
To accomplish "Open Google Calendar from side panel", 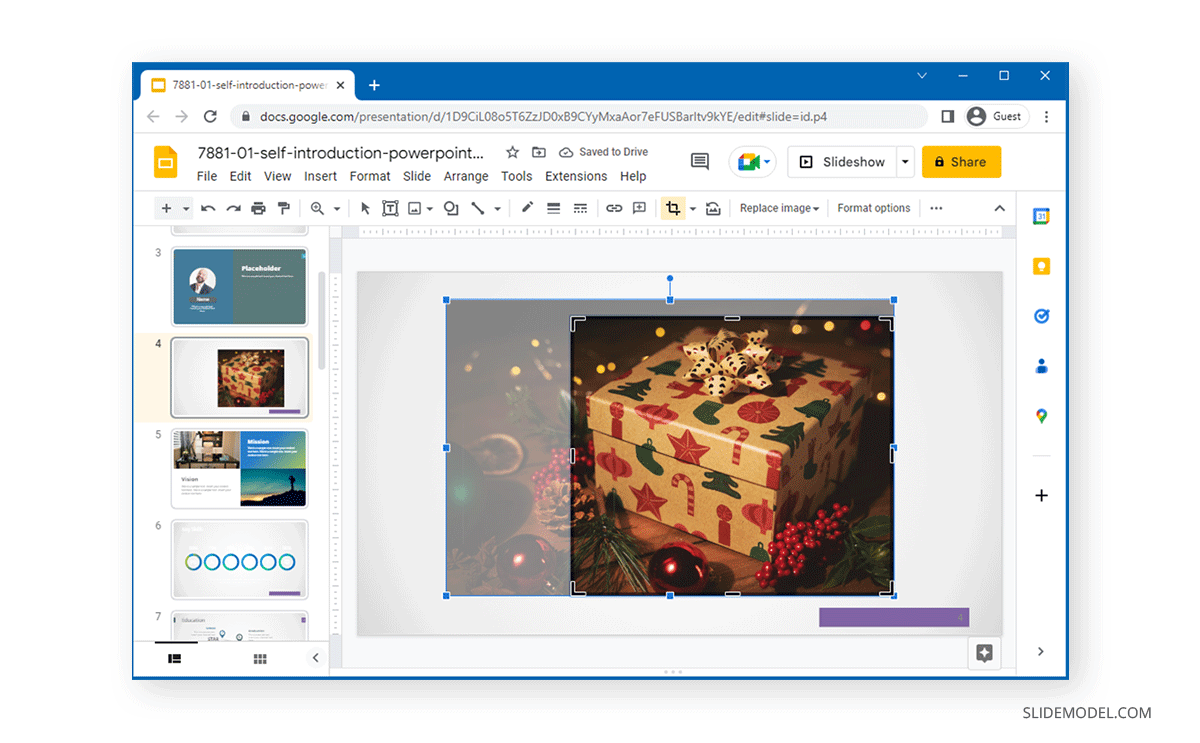I will (1041, 216).
